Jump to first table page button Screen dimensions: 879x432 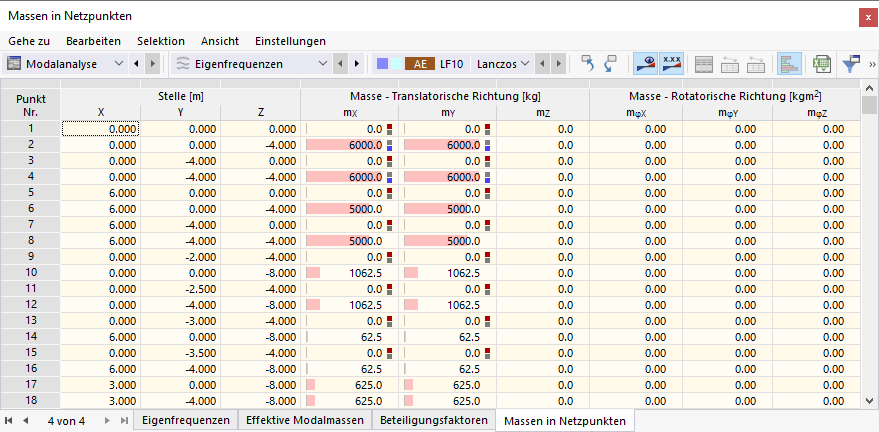9,420
